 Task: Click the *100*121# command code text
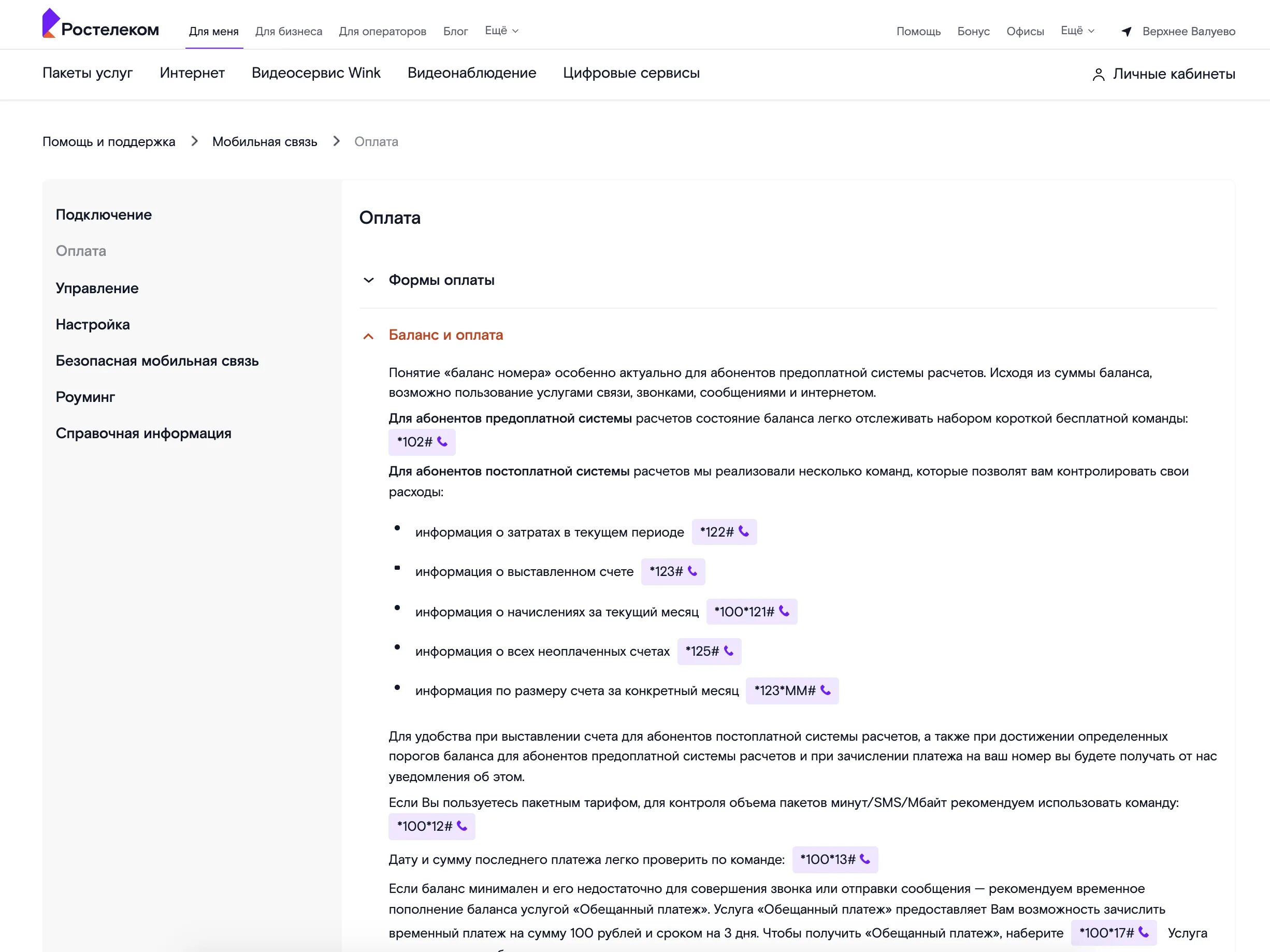pos(744,612)
